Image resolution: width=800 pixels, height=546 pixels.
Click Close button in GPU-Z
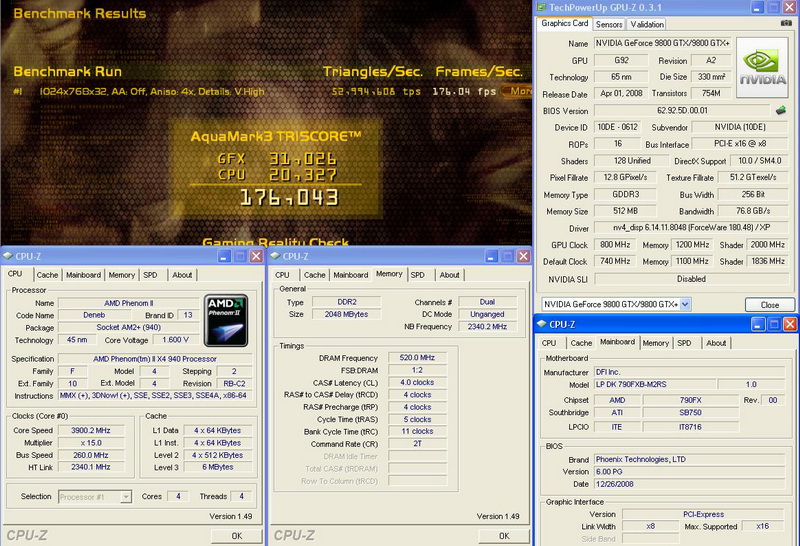(769, 305)
